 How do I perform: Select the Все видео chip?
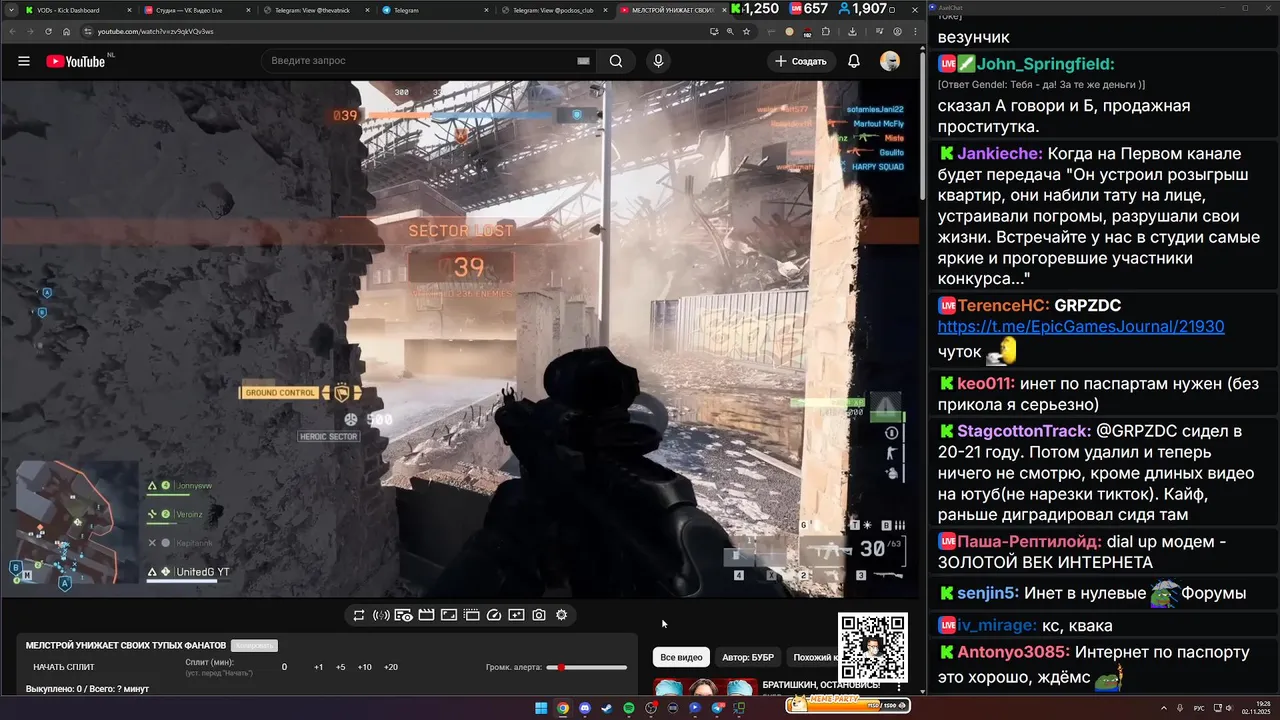683,657
